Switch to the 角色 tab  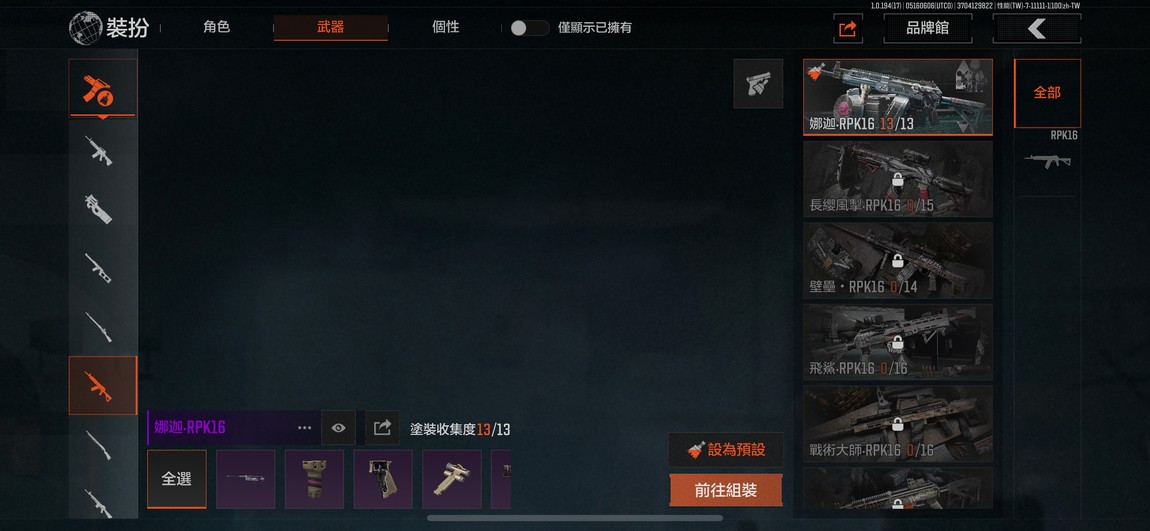(x=216, y=27)
